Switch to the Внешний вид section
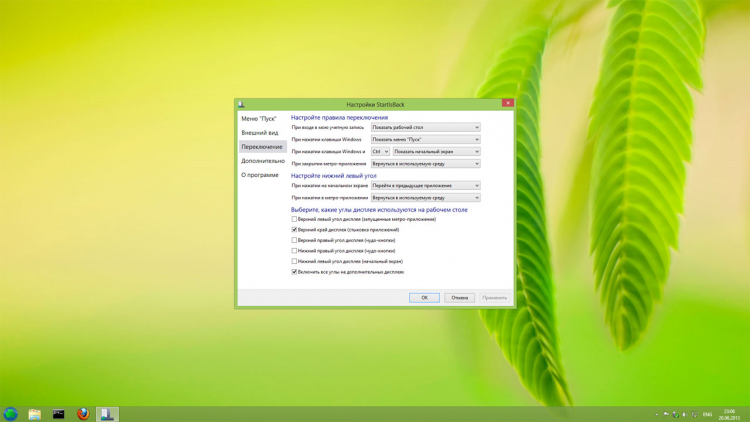The width and height of the screenshot is (750, 422). tap(260, 133)
